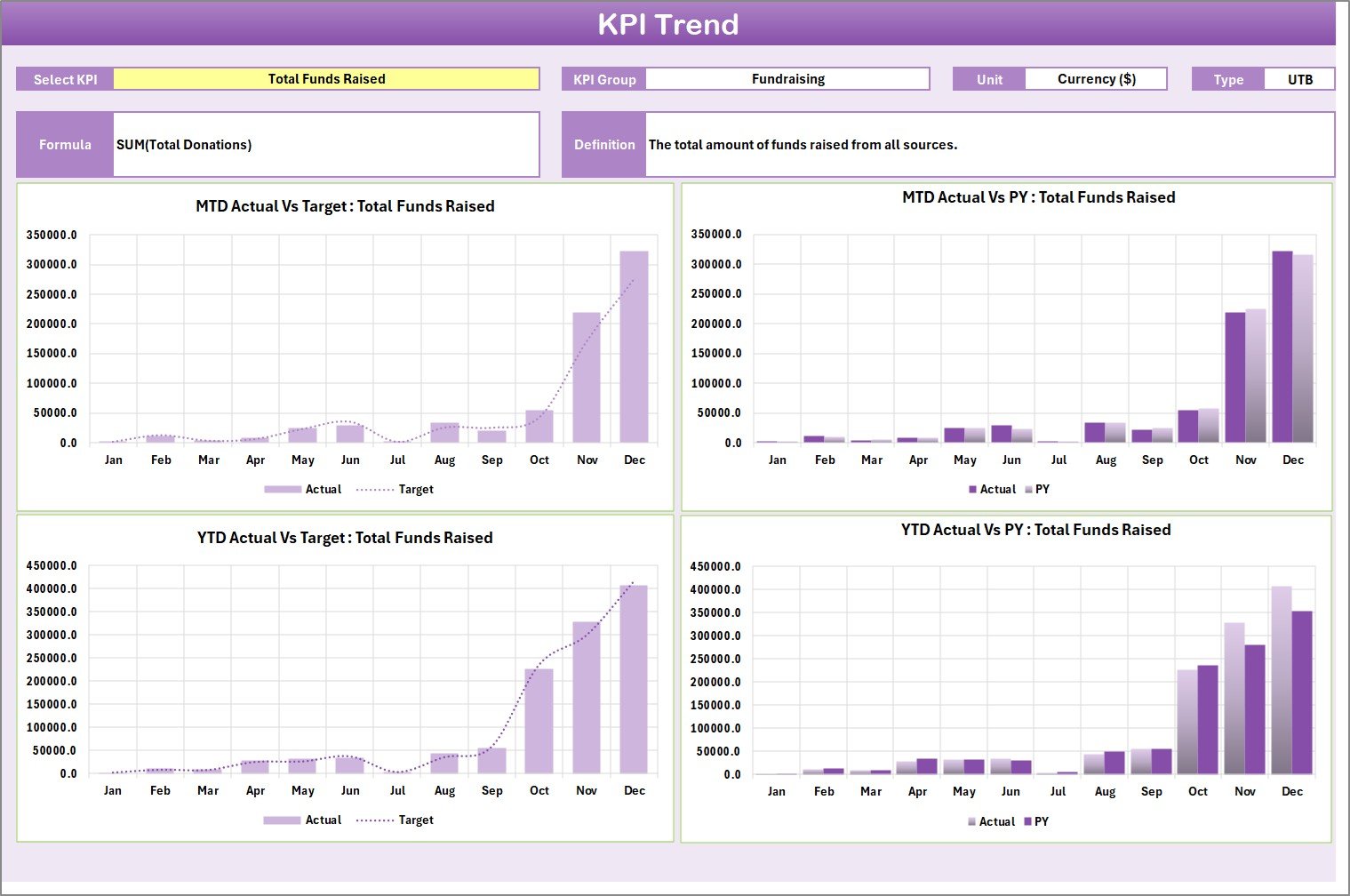Viewport: 1350px width, 896px height.
Task: Select the MTD Actual Vs PY chart title
Action: tap(1038, 197)
